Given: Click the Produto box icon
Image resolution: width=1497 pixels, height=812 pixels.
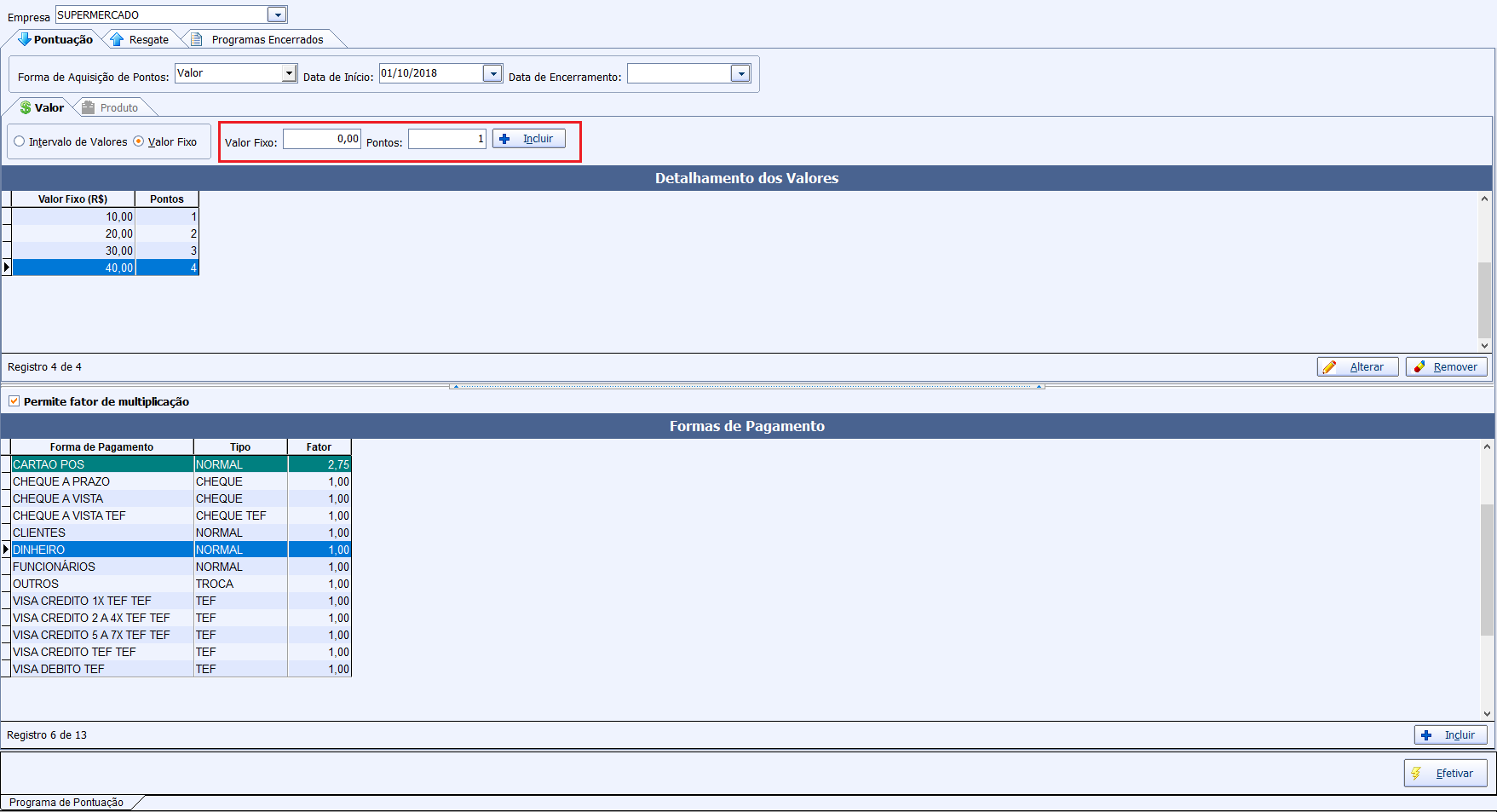Looking at the screenshot, I should point(88,107).
